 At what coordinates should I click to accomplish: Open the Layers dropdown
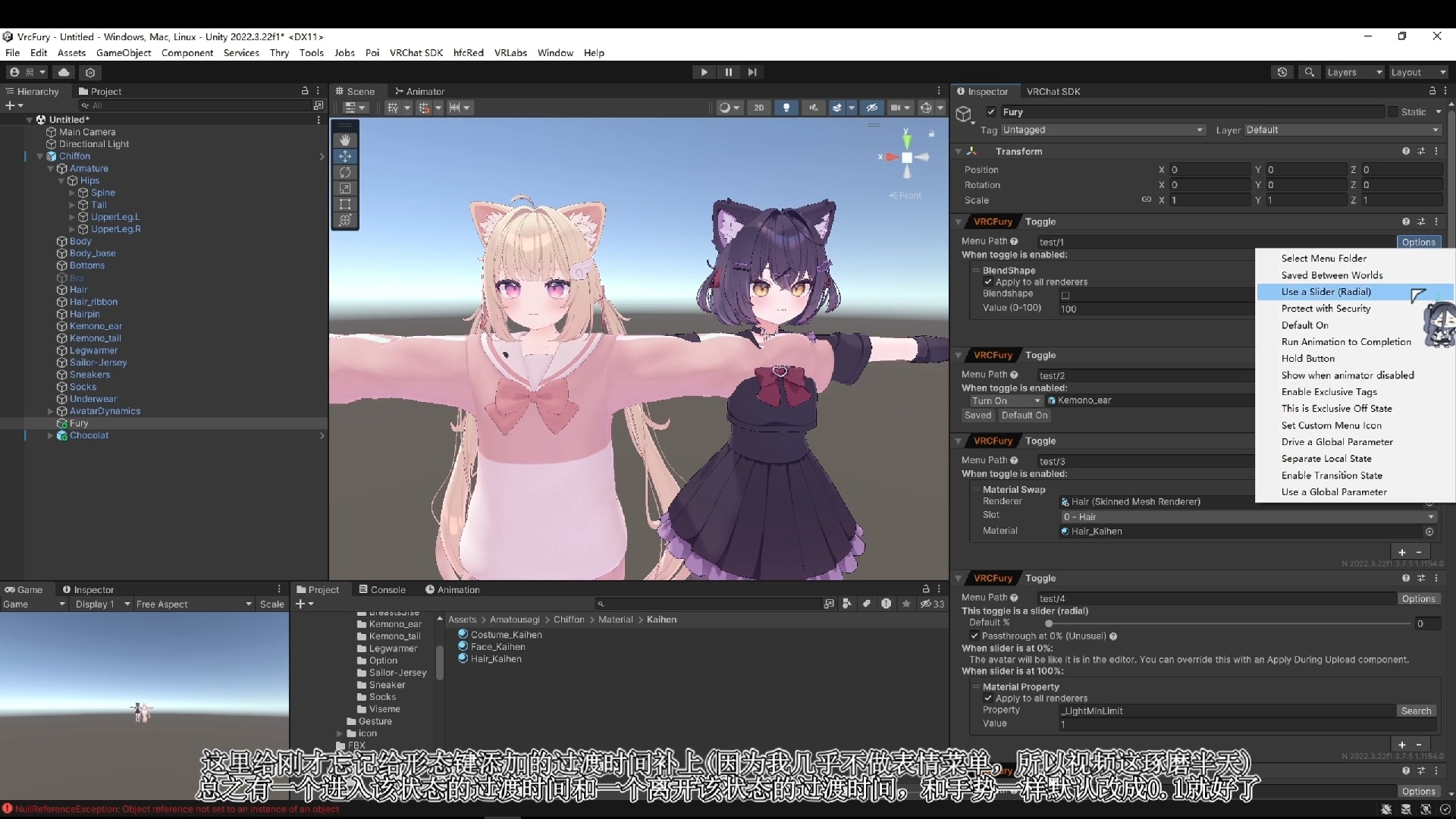click(1354, 72)
